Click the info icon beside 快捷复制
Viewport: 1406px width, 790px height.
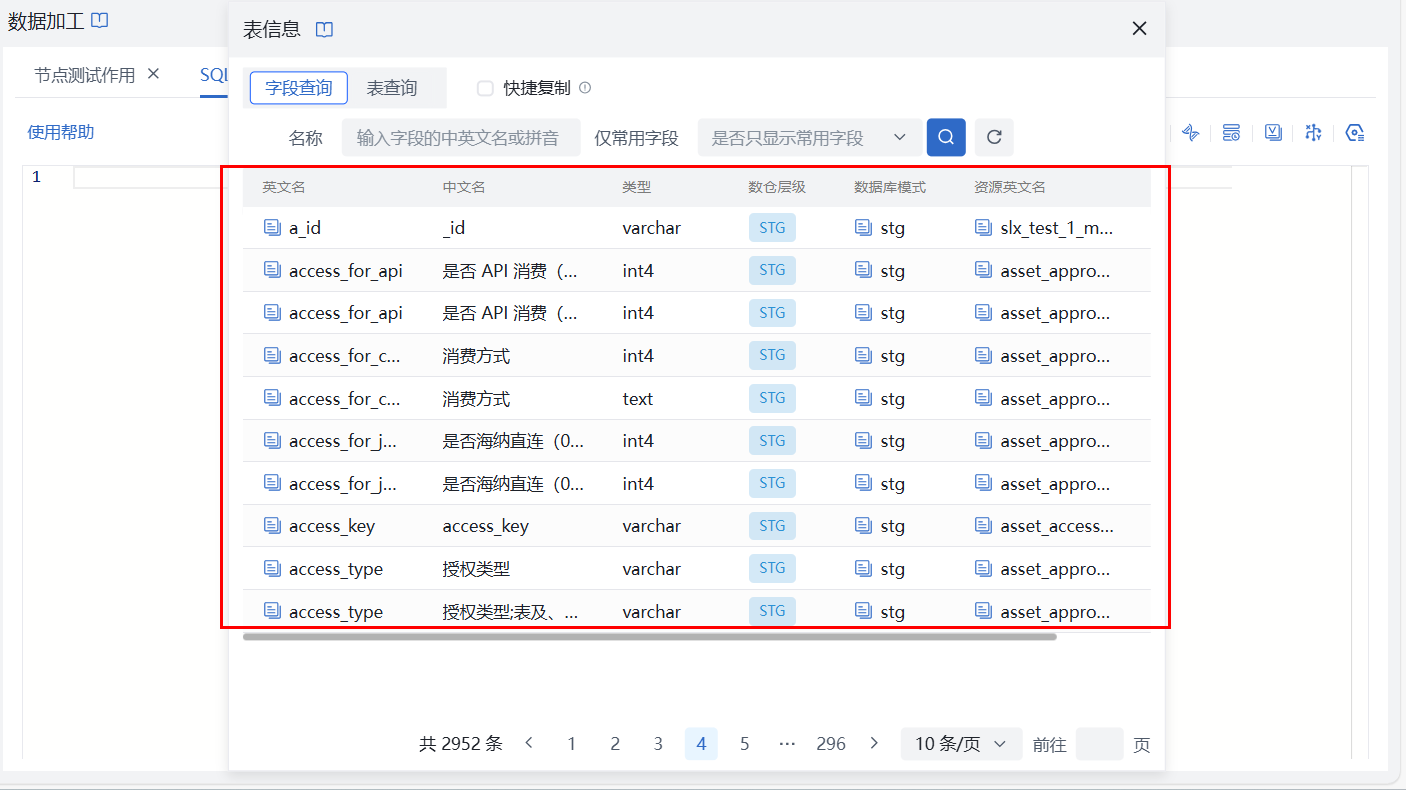585,88
